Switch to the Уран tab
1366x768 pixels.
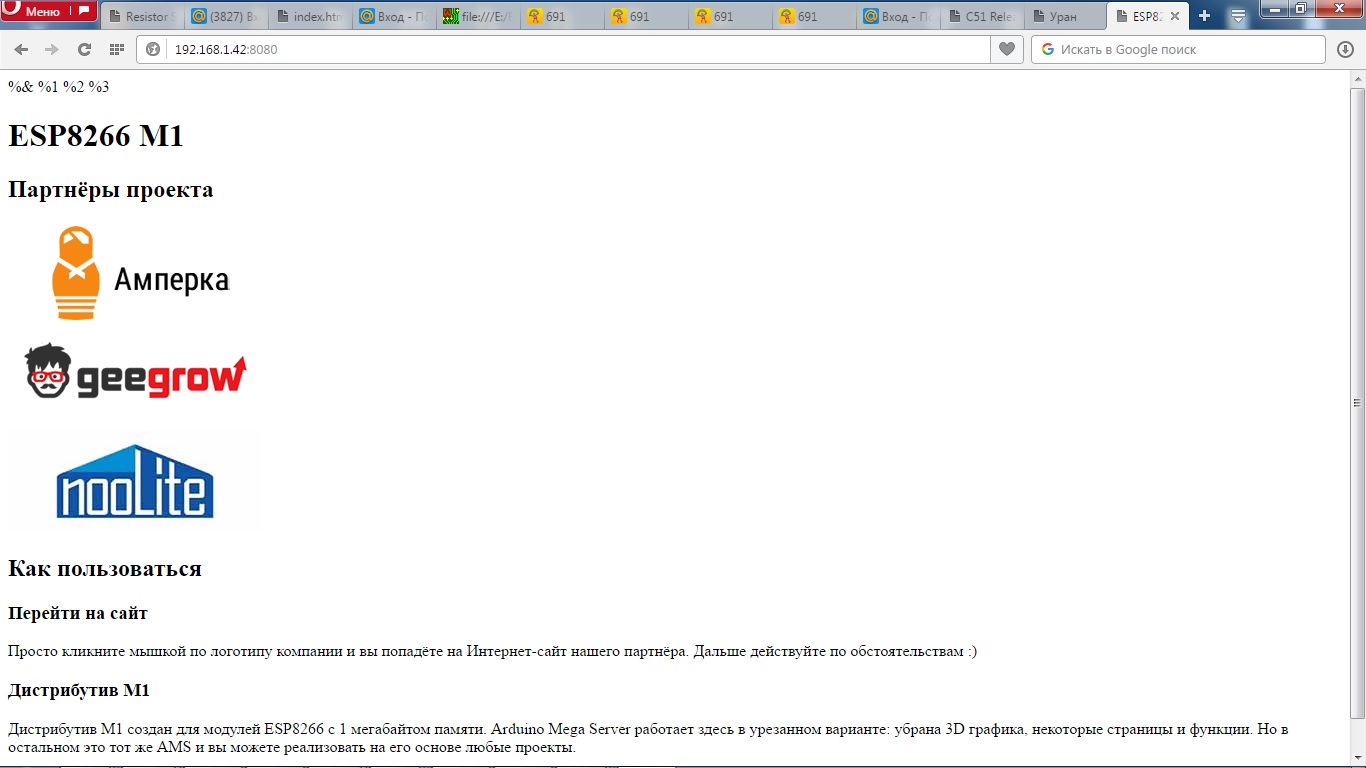click(1064, 17)
